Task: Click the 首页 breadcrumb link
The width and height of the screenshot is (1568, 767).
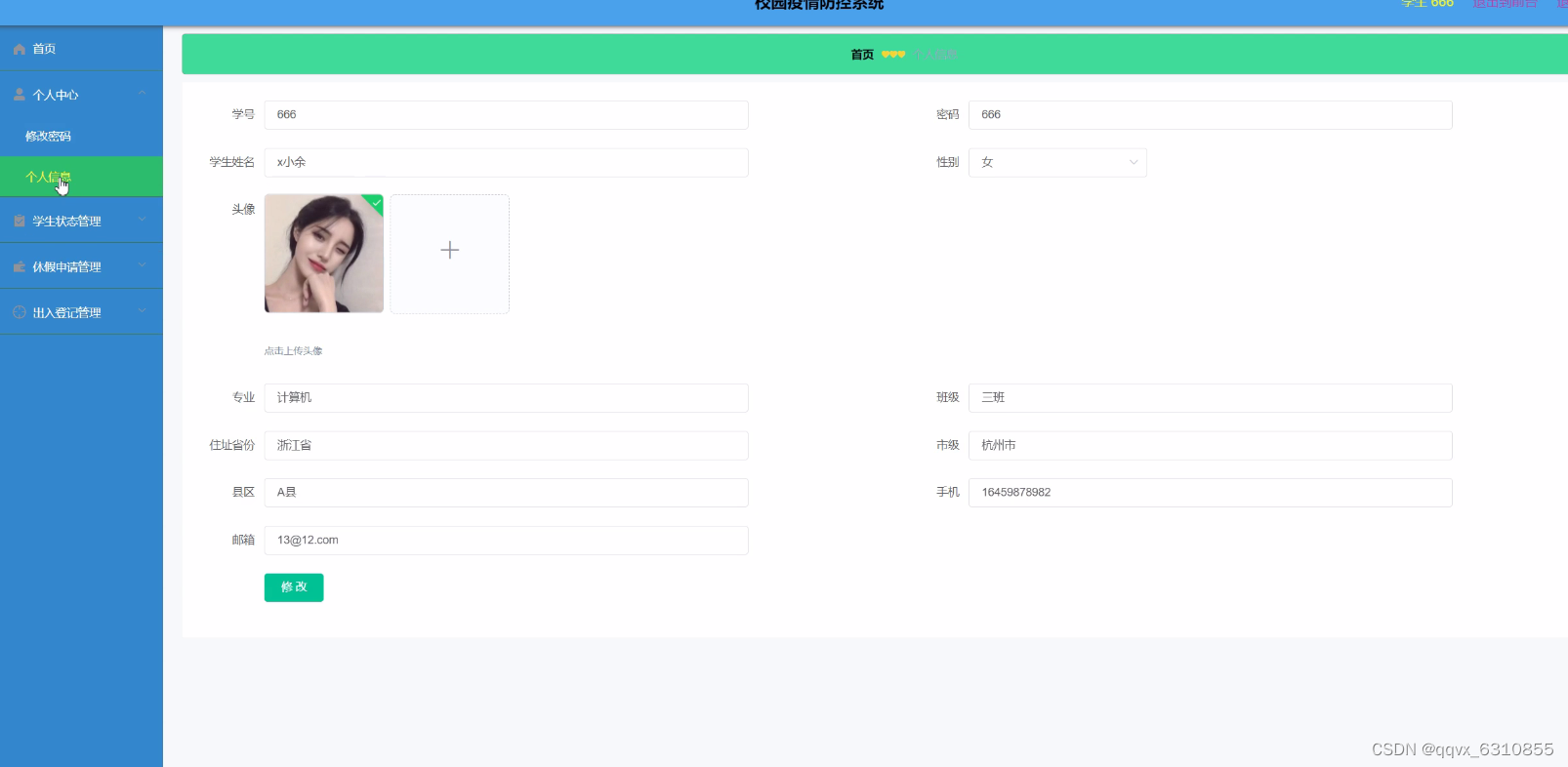Action: click(x=862, y=55)
